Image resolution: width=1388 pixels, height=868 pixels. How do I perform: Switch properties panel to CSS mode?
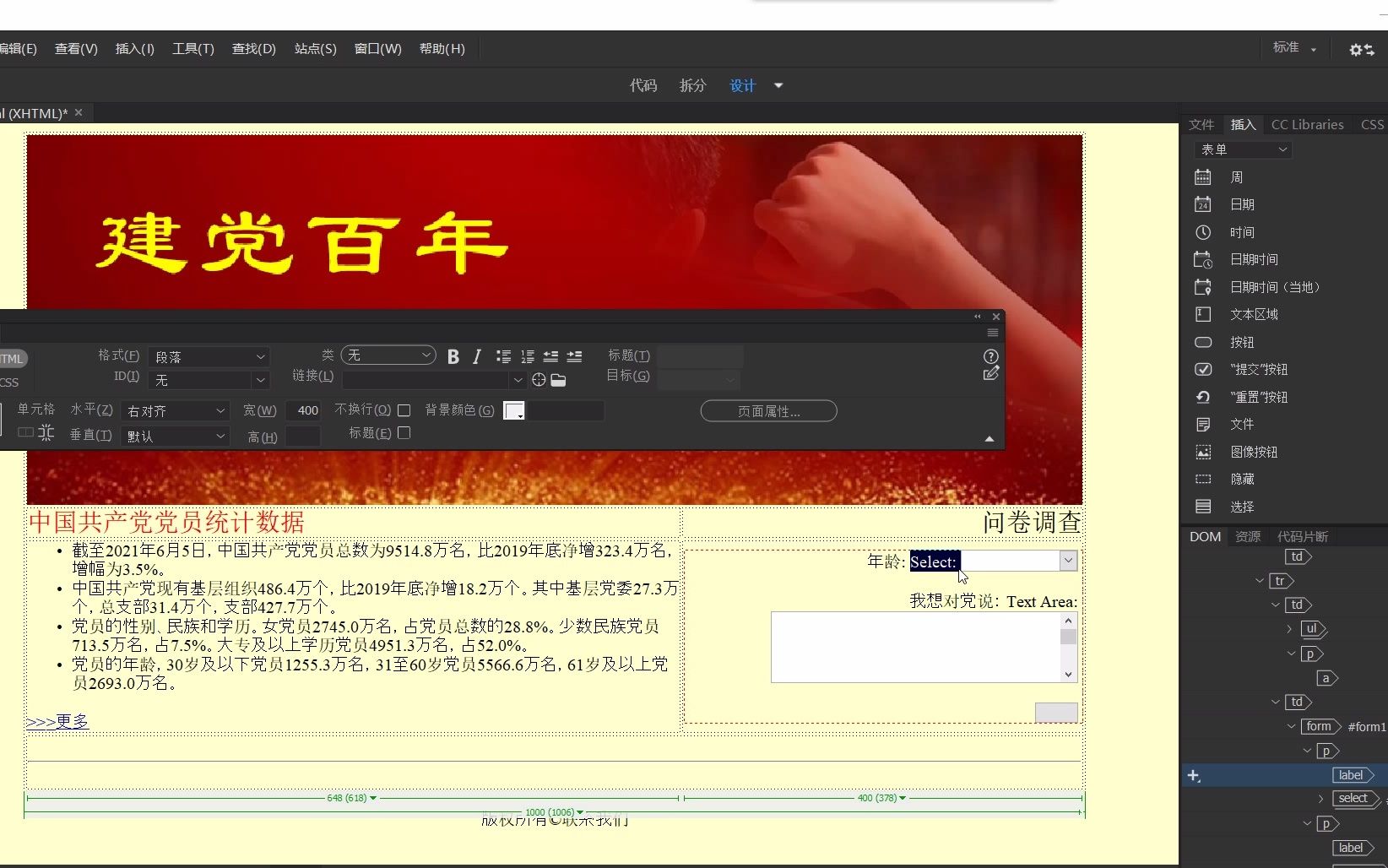[x=9, y=382]
